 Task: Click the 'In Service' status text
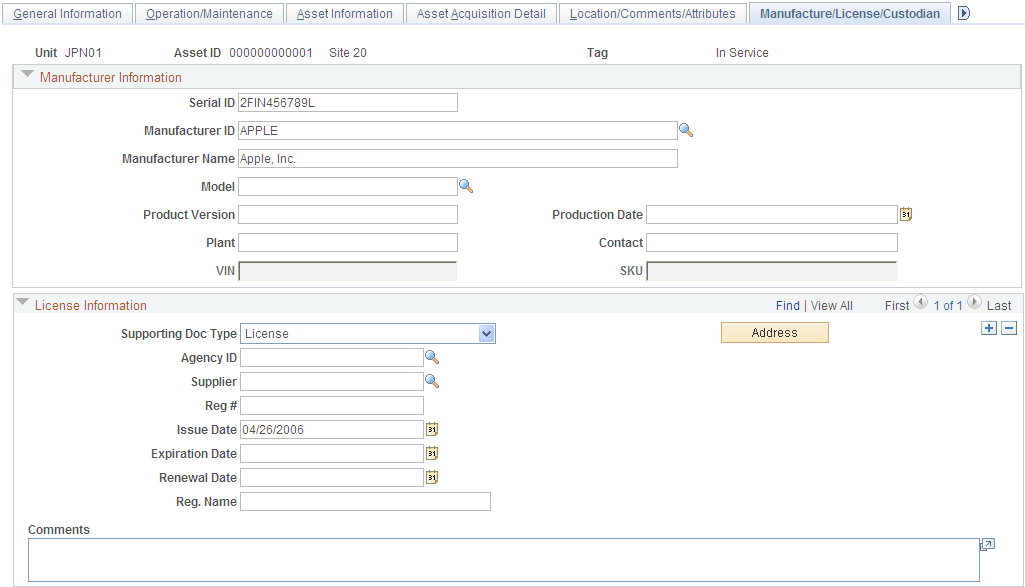coord(742,53)
